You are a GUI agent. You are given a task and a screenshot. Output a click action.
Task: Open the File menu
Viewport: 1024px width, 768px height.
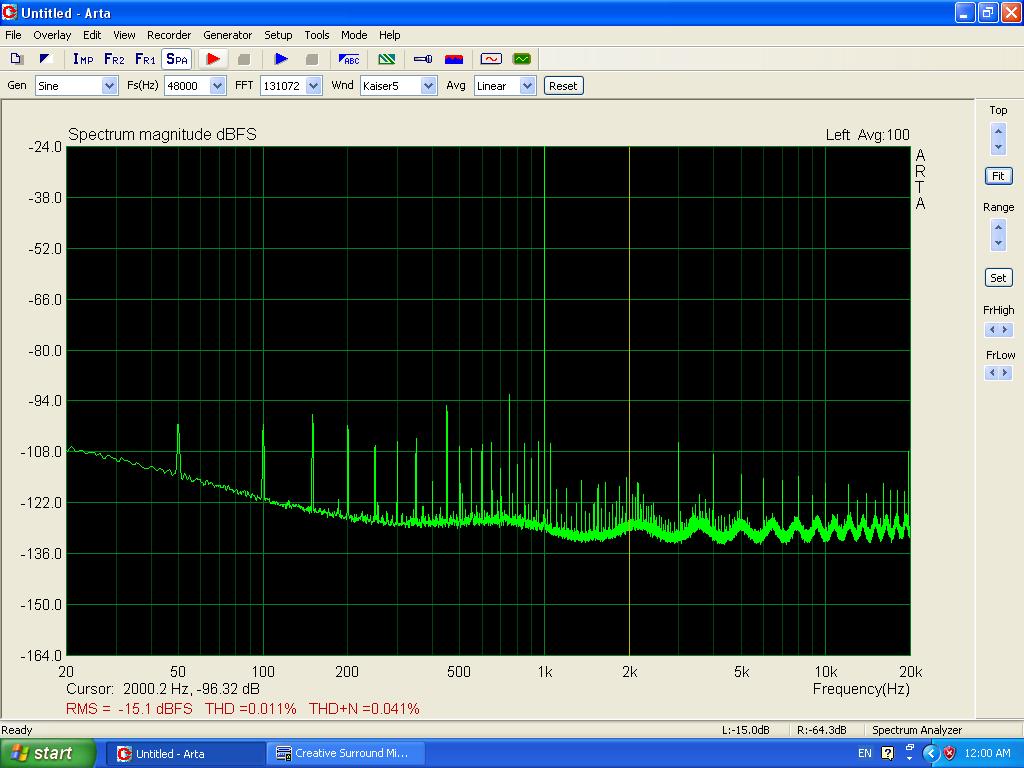click(13, 35)
